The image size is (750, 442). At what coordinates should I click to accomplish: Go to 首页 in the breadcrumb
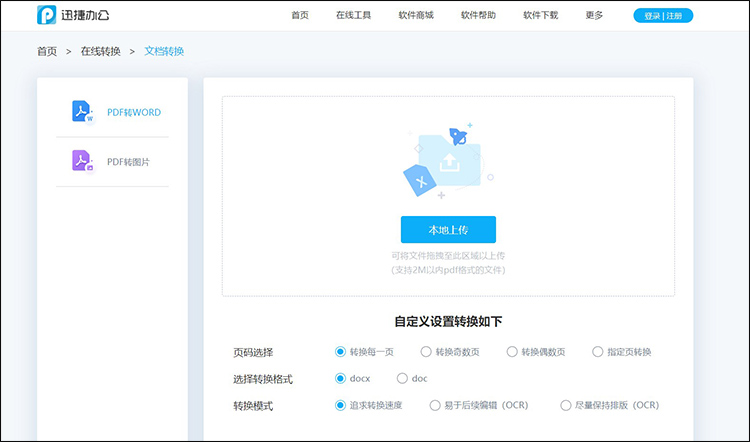point(47,51)
